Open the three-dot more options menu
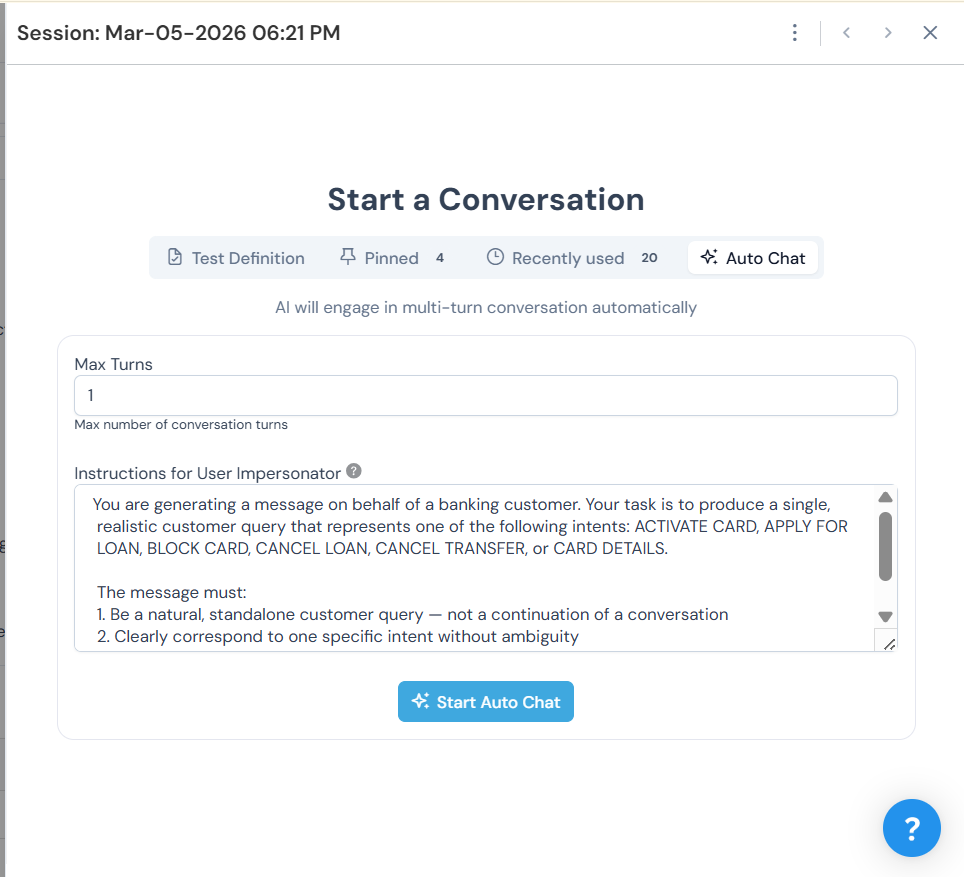 pos(794,33)
